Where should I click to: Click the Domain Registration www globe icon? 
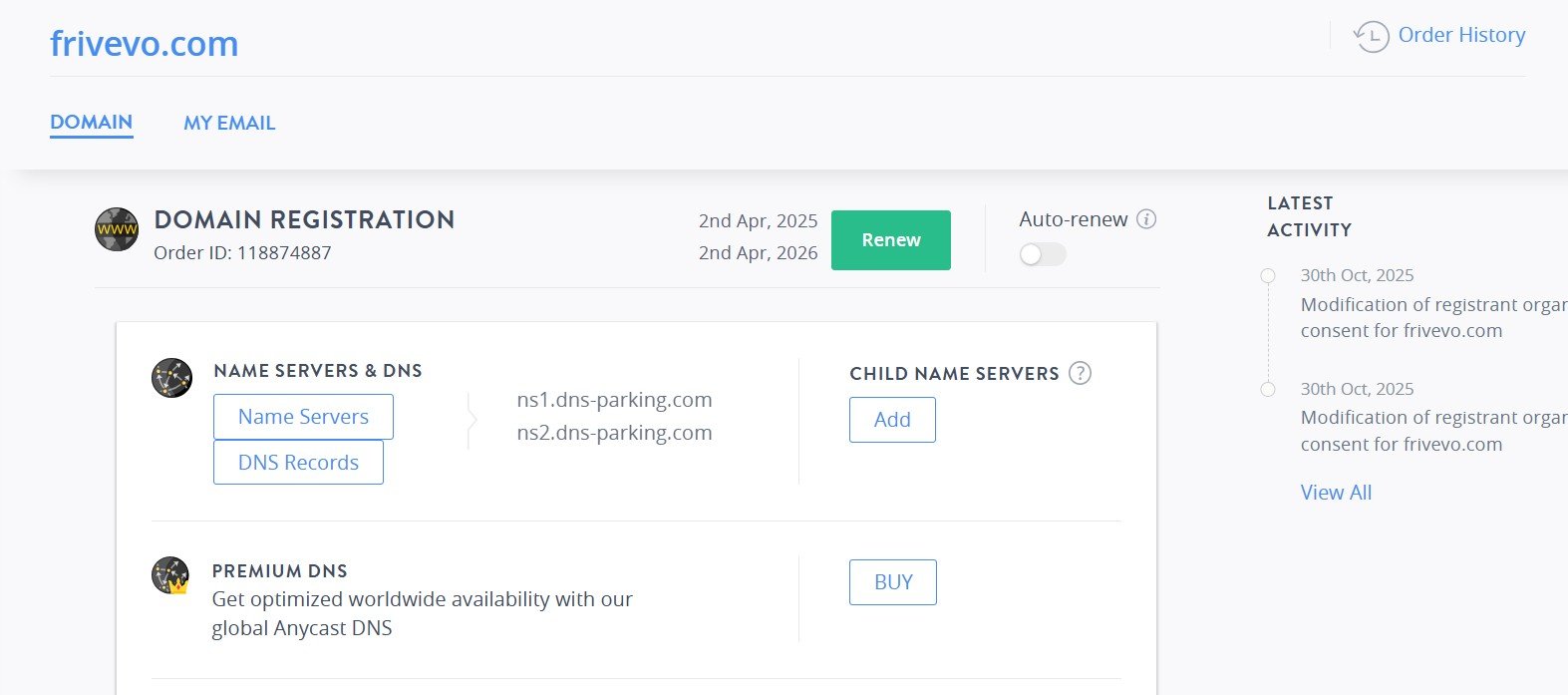pyautogui.click(x=117, y=230)
